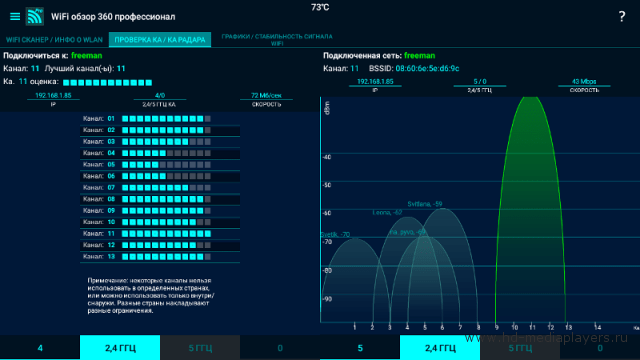Click the WiFi app logo icon

click(35, 16)
